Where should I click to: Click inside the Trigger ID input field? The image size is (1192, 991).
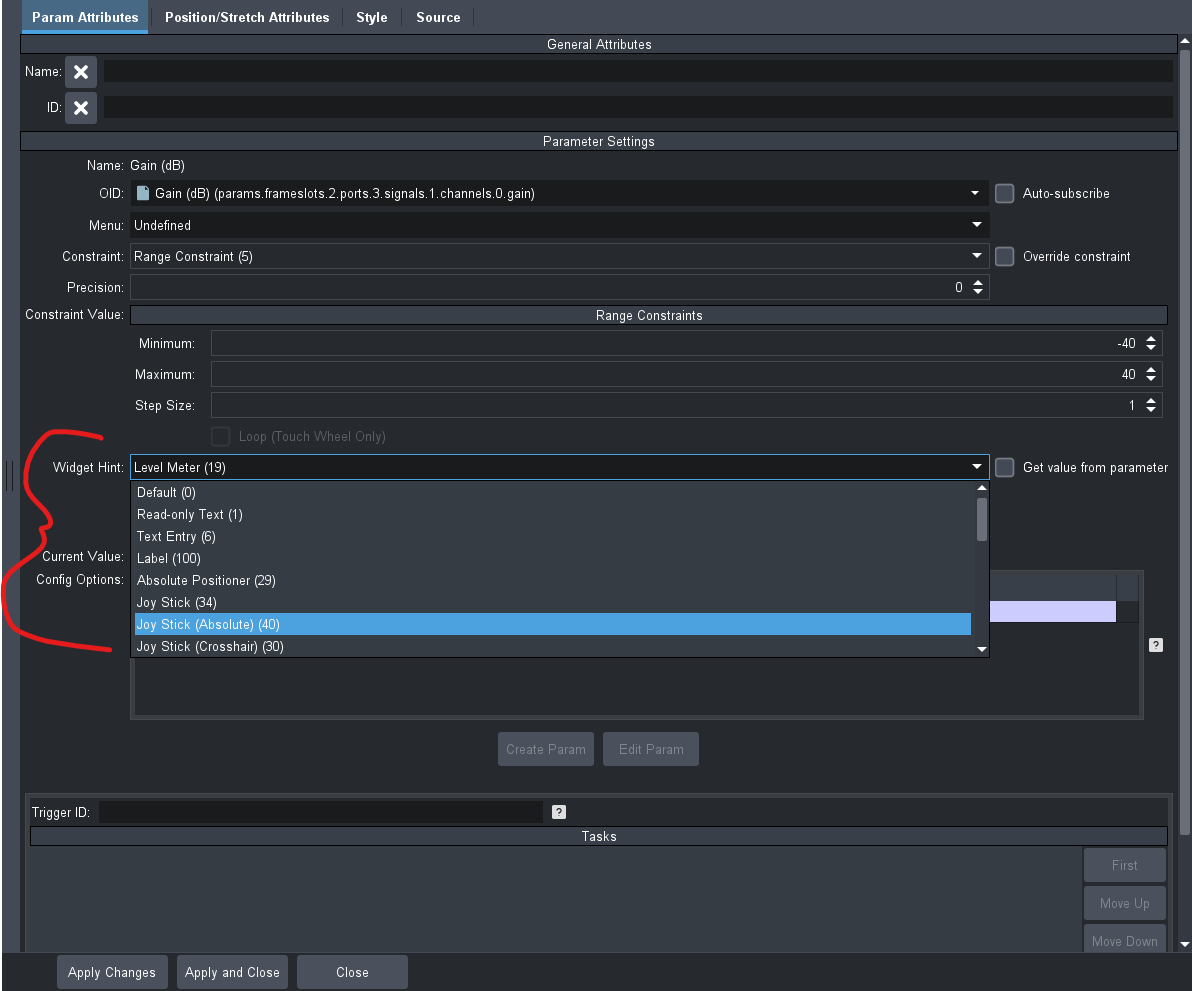click(x=320, y=812)
